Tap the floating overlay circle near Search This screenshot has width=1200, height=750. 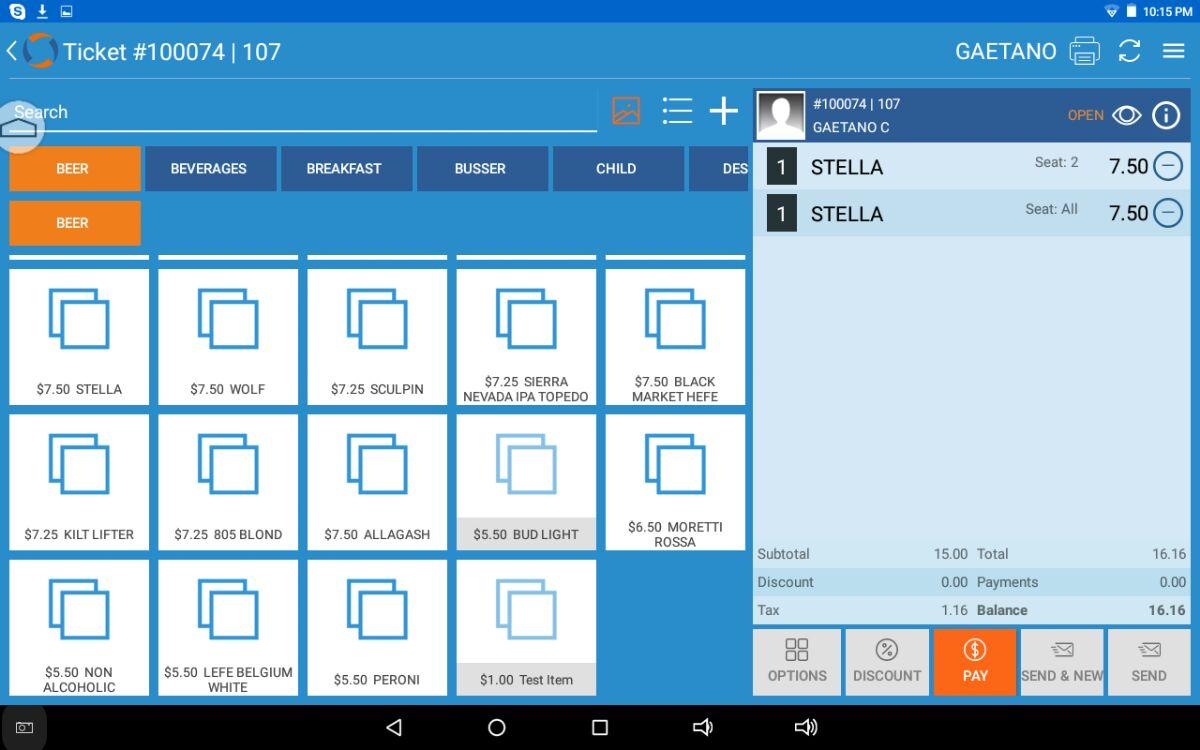pyautogui.click(x=20, y=127)
